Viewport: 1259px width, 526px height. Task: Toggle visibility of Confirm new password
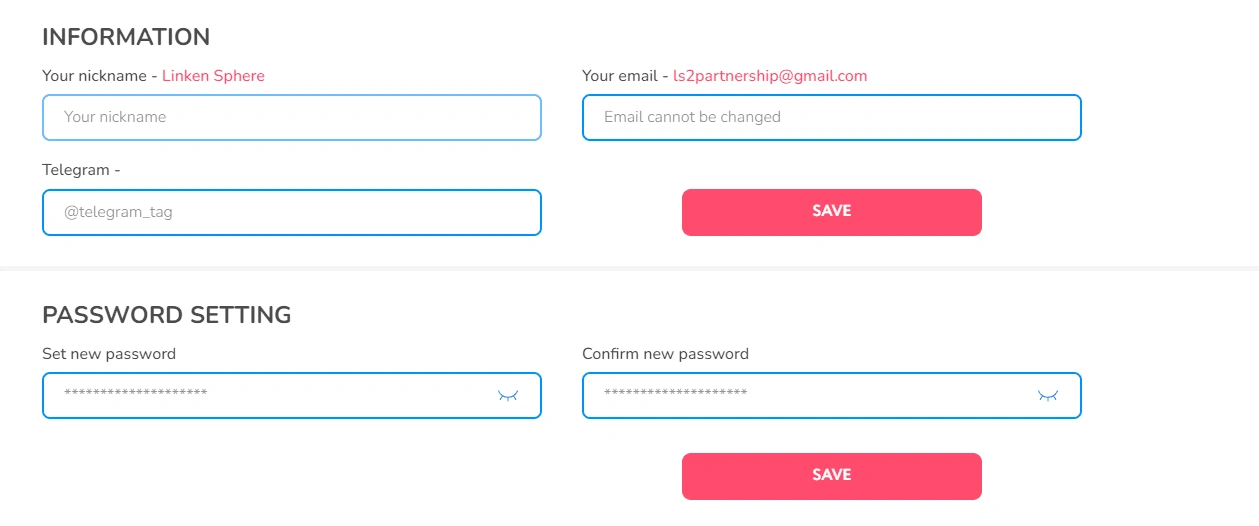pos(1047,396)
